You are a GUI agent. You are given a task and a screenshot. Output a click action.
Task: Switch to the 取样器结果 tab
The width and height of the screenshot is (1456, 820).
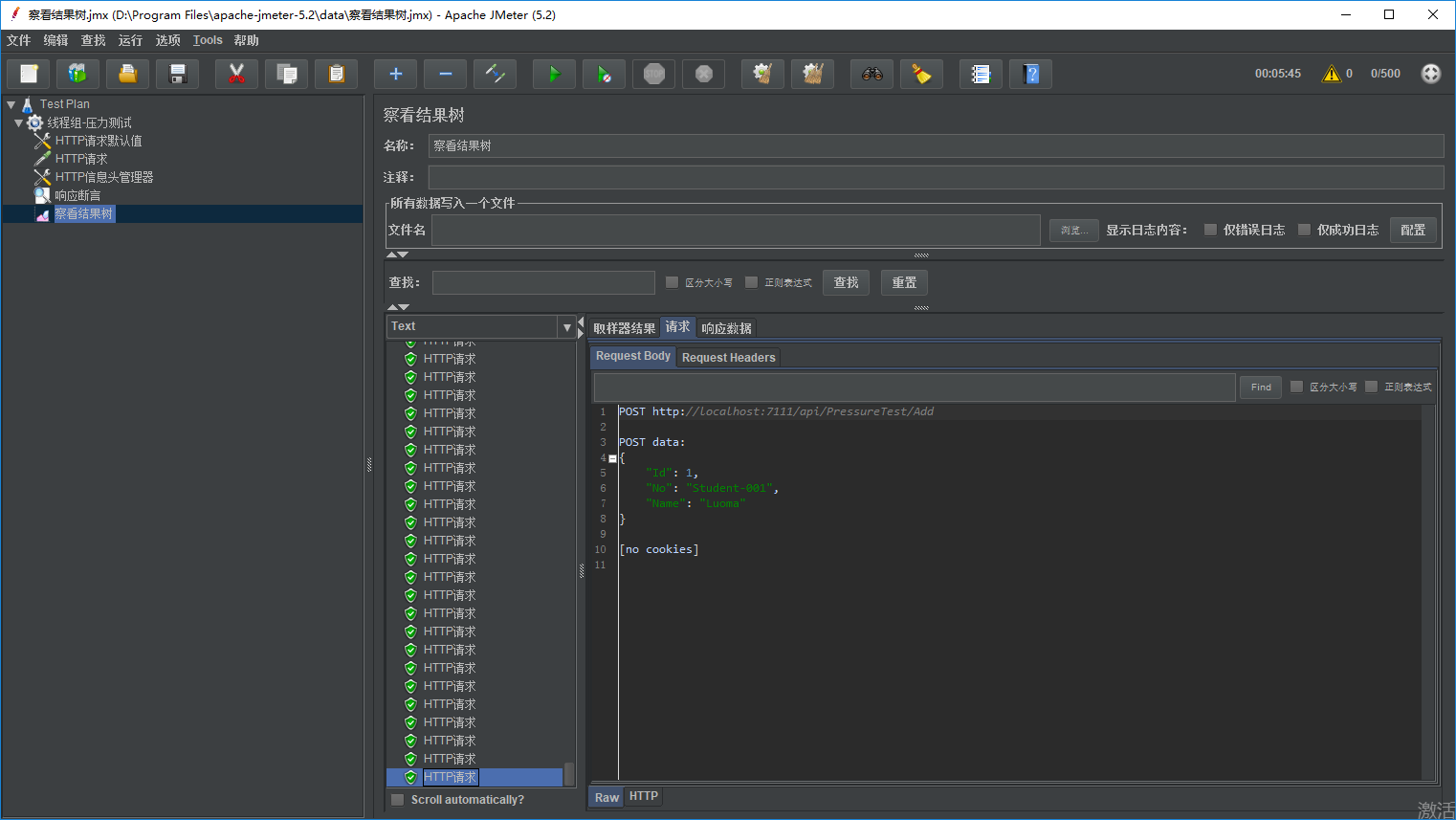pos(625,328)
